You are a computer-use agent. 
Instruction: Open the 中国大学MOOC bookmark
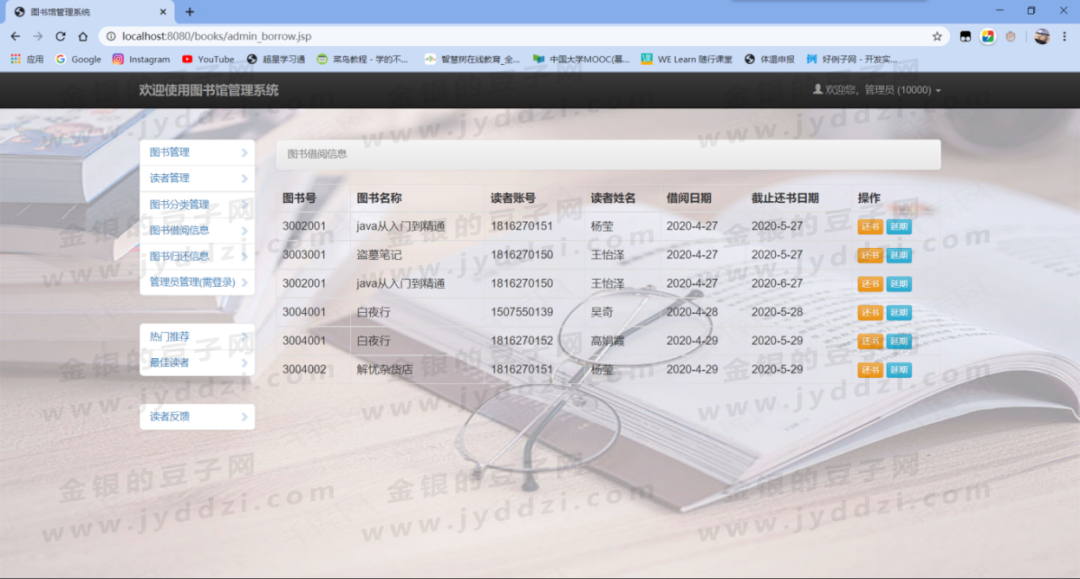(x=581, y=59)
